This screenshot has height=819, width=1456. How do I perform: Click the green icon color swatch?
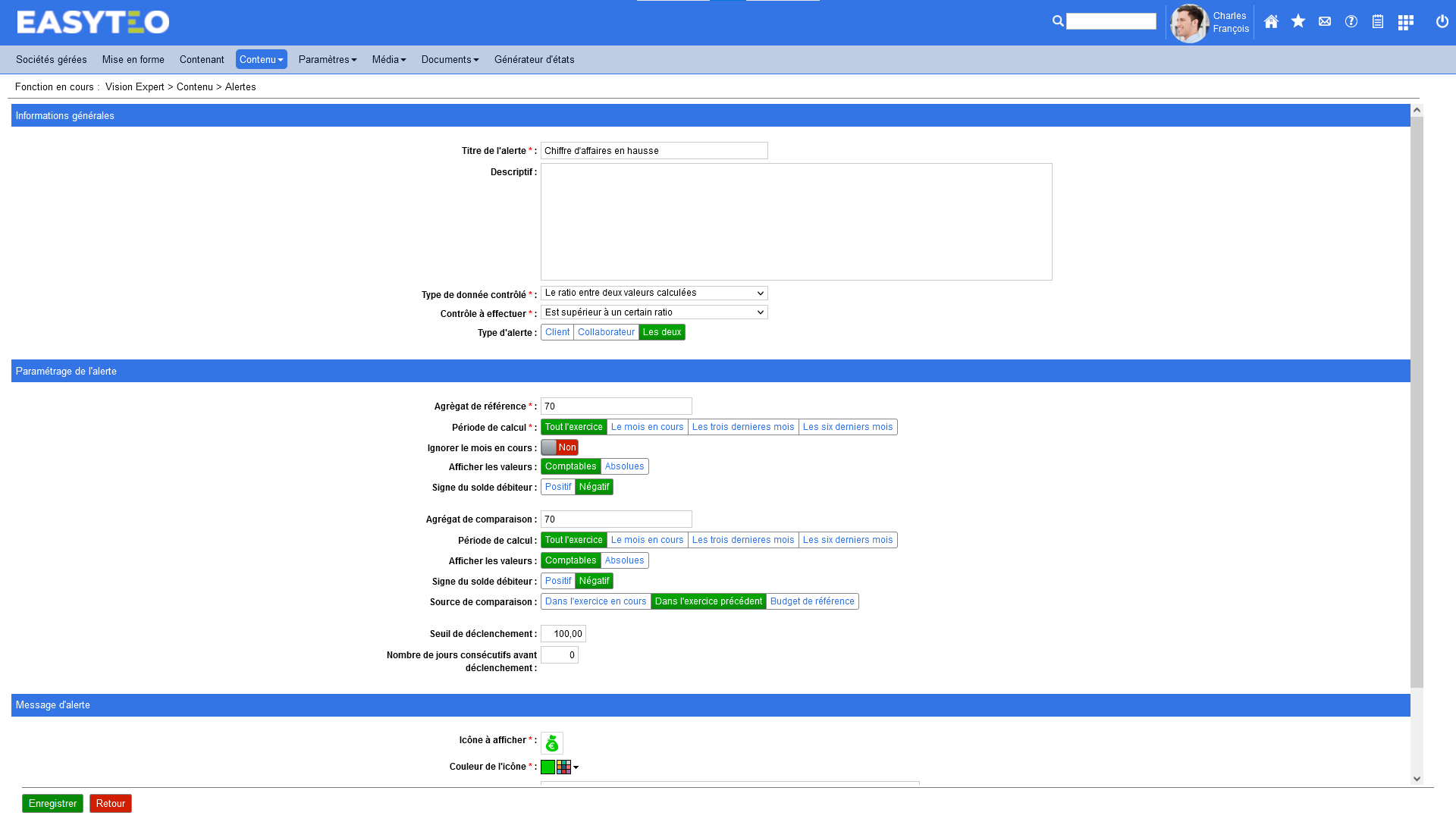(548, 767)
